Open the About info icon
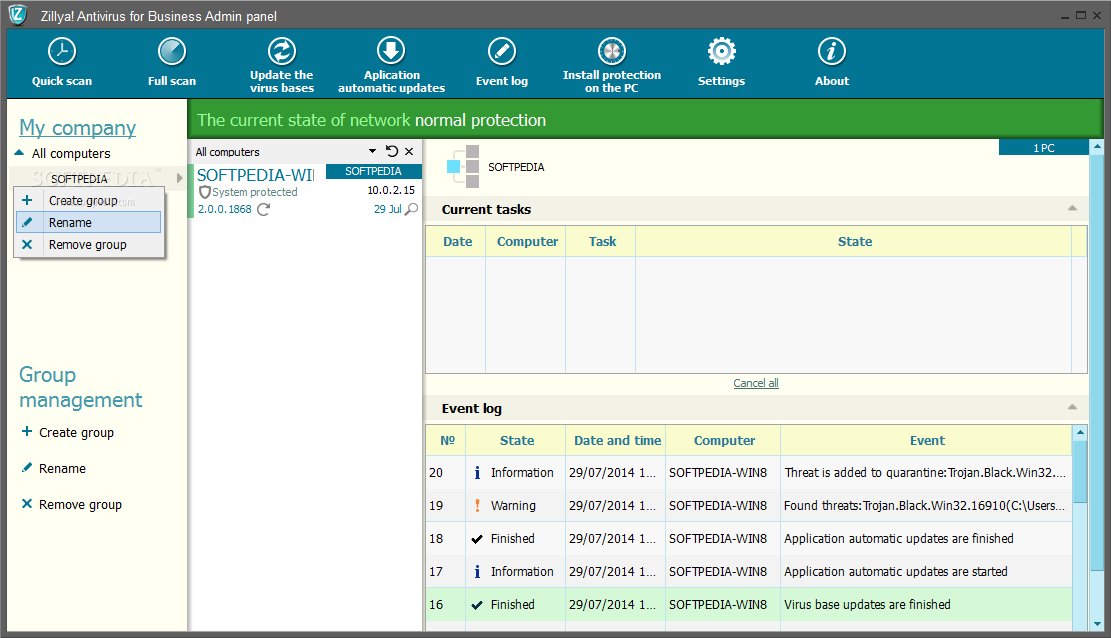Viewport: 1111px width, 638px height. 832,52
